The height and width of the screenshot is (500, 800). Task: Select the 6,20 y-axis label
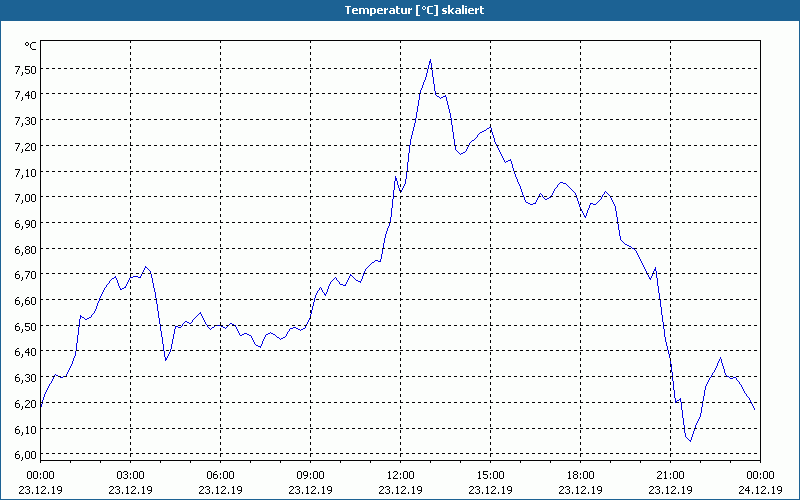click(26, 404)
